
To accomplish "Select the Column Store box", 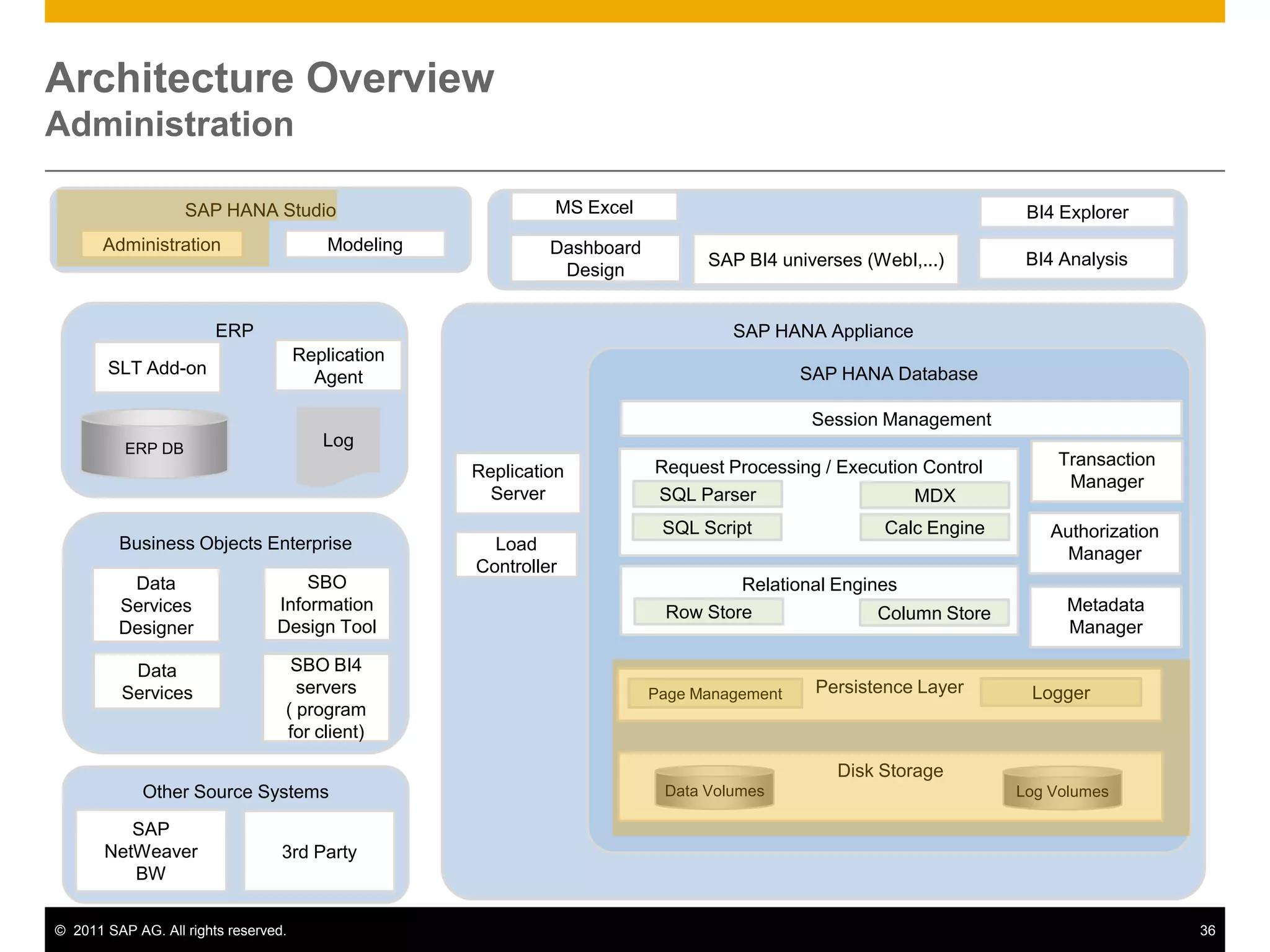I will [934, 613].
